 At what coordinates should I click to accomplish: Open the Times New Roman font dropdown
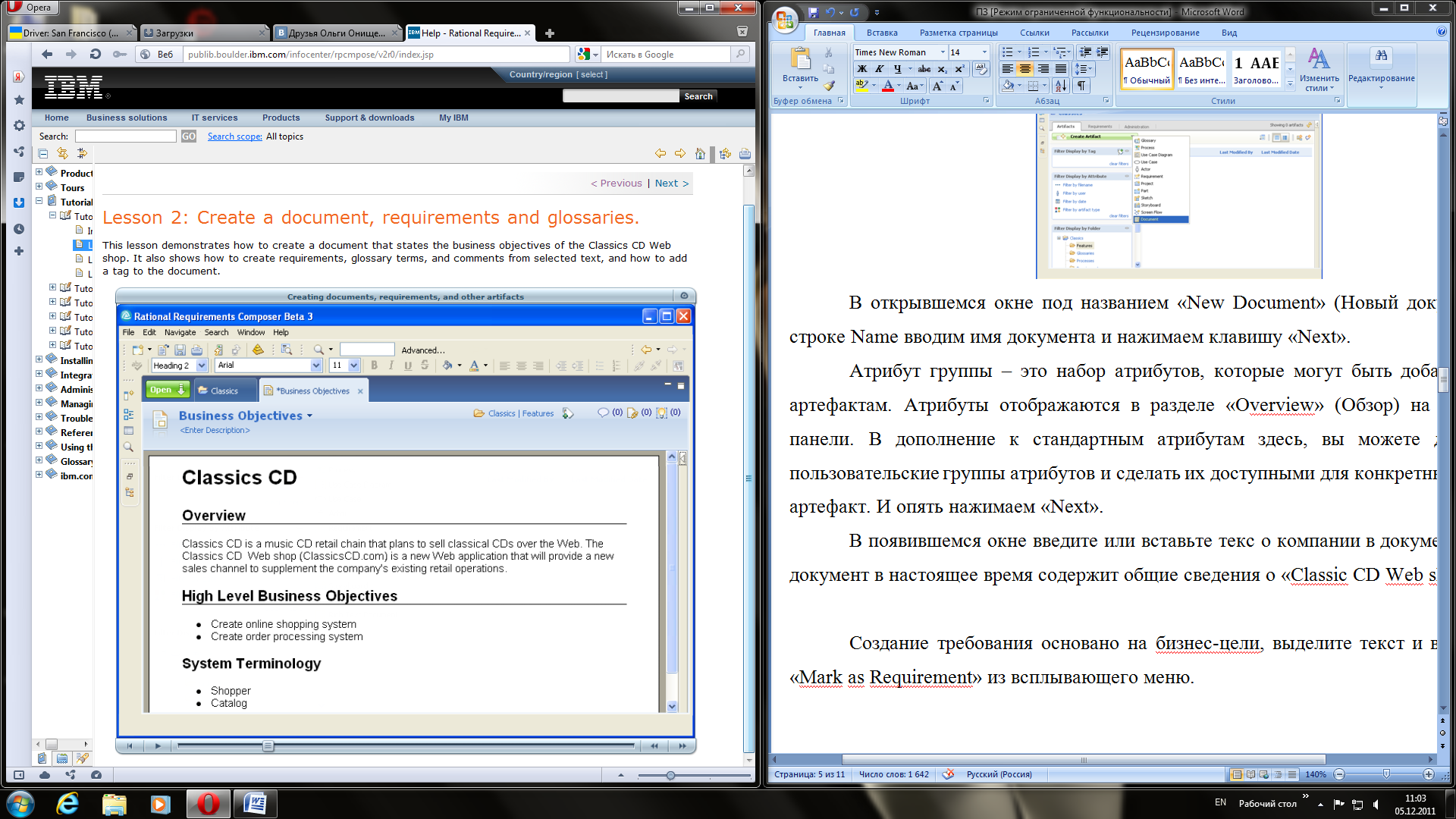943,52
